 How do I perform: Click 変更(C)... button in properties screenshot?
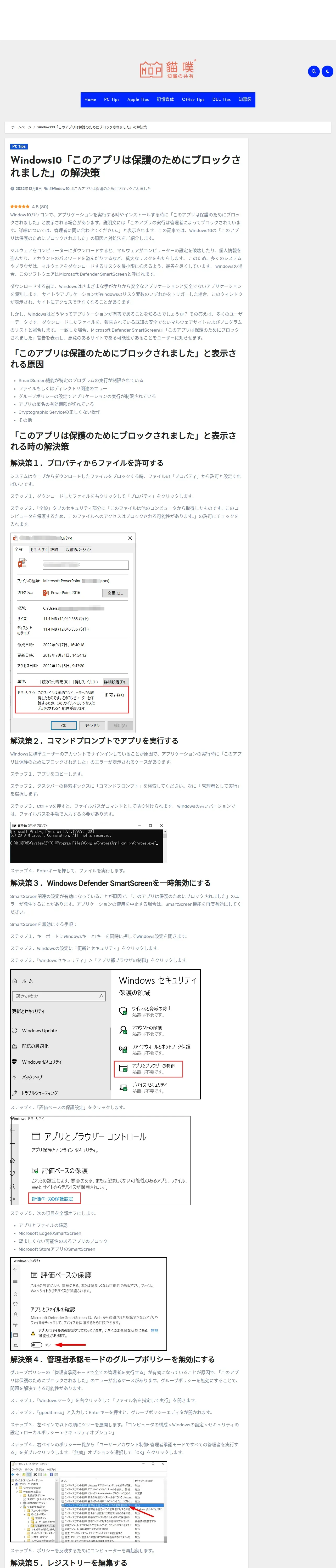(115, 593)
